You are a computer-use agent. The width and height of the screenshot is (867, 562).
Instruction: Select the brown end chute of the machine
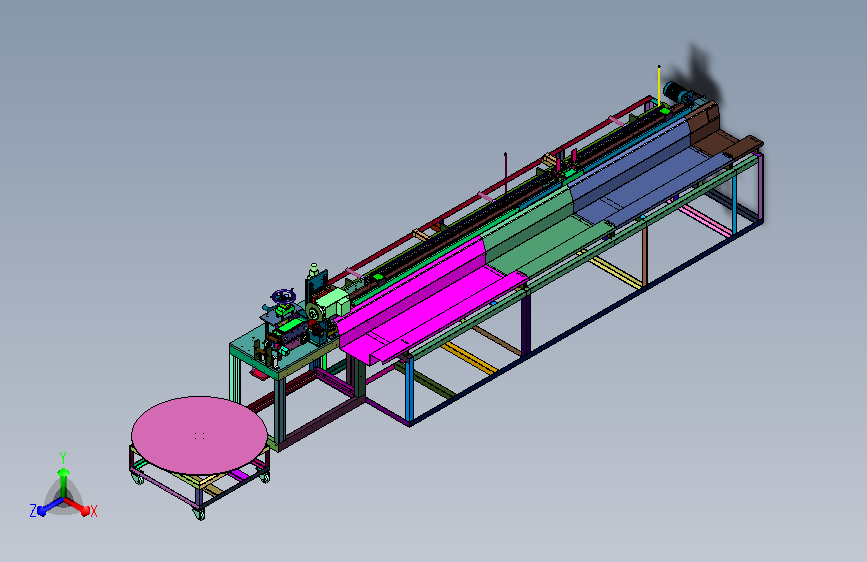[724, 133]
